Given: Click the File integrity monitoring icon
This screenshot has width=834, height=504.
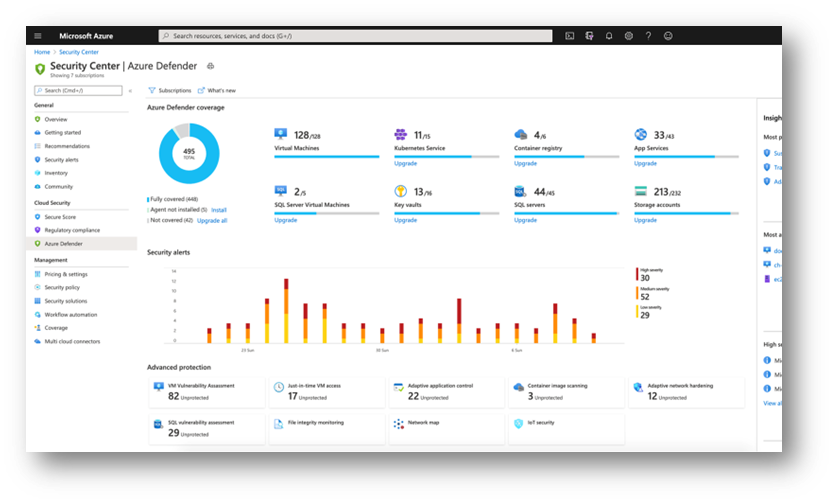Looking at the screenshot, I should click(278, 424).
